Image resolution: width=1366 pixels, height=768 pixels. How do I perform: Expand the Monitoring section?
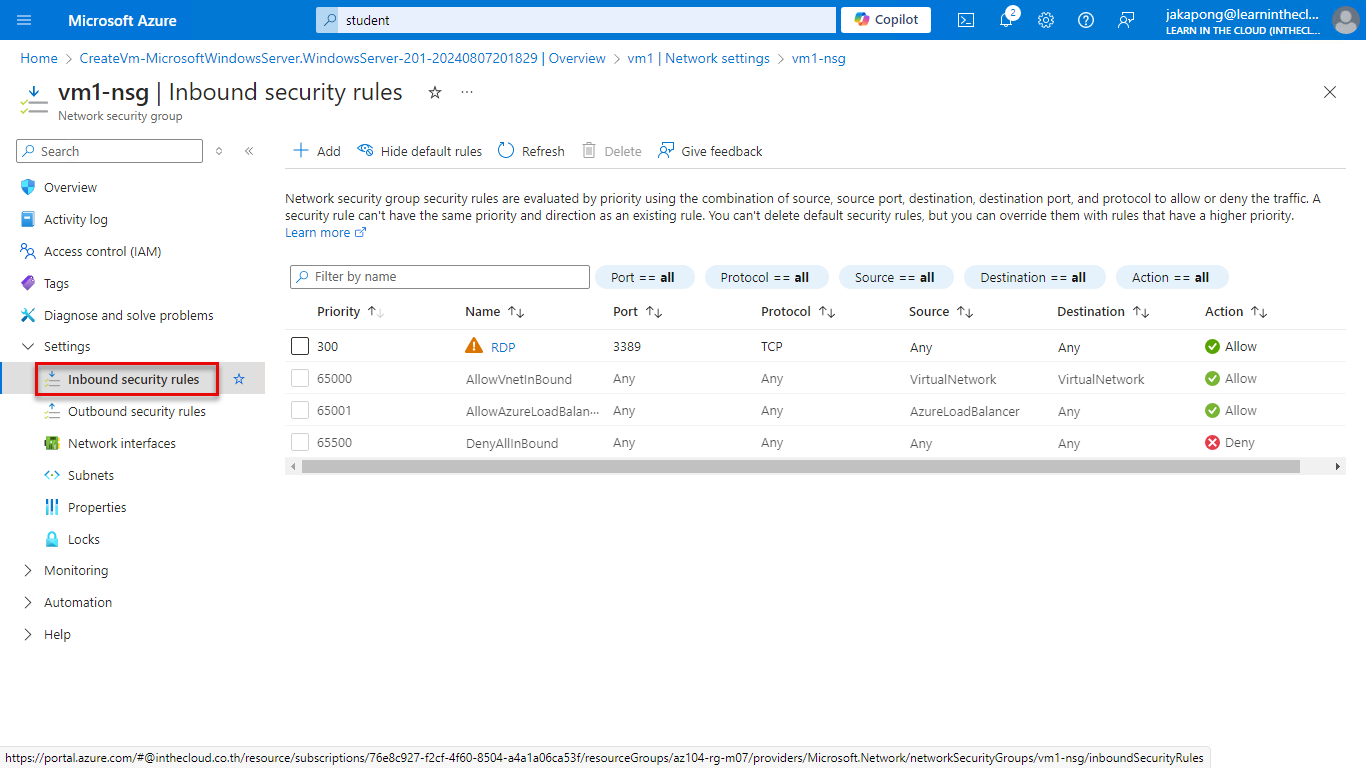point(75,570)
